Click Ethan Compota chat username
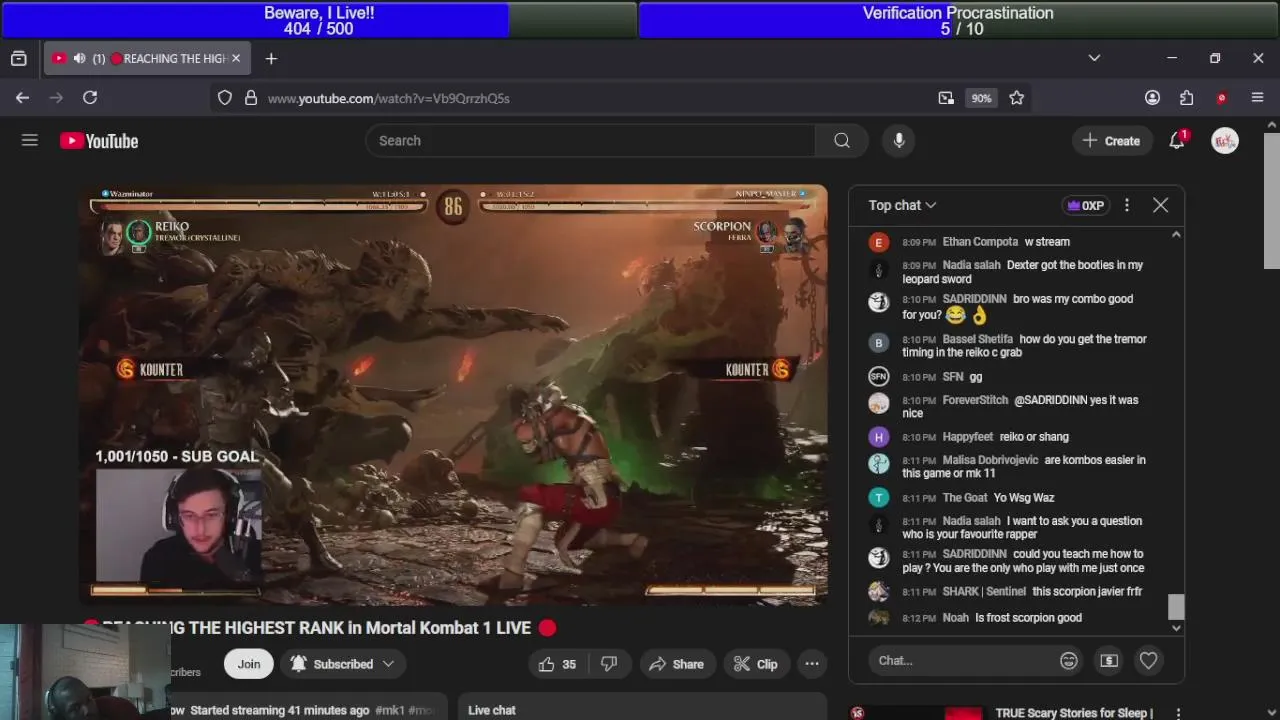The width and height of the screenshot is (1280, 720). pos(980,242)
